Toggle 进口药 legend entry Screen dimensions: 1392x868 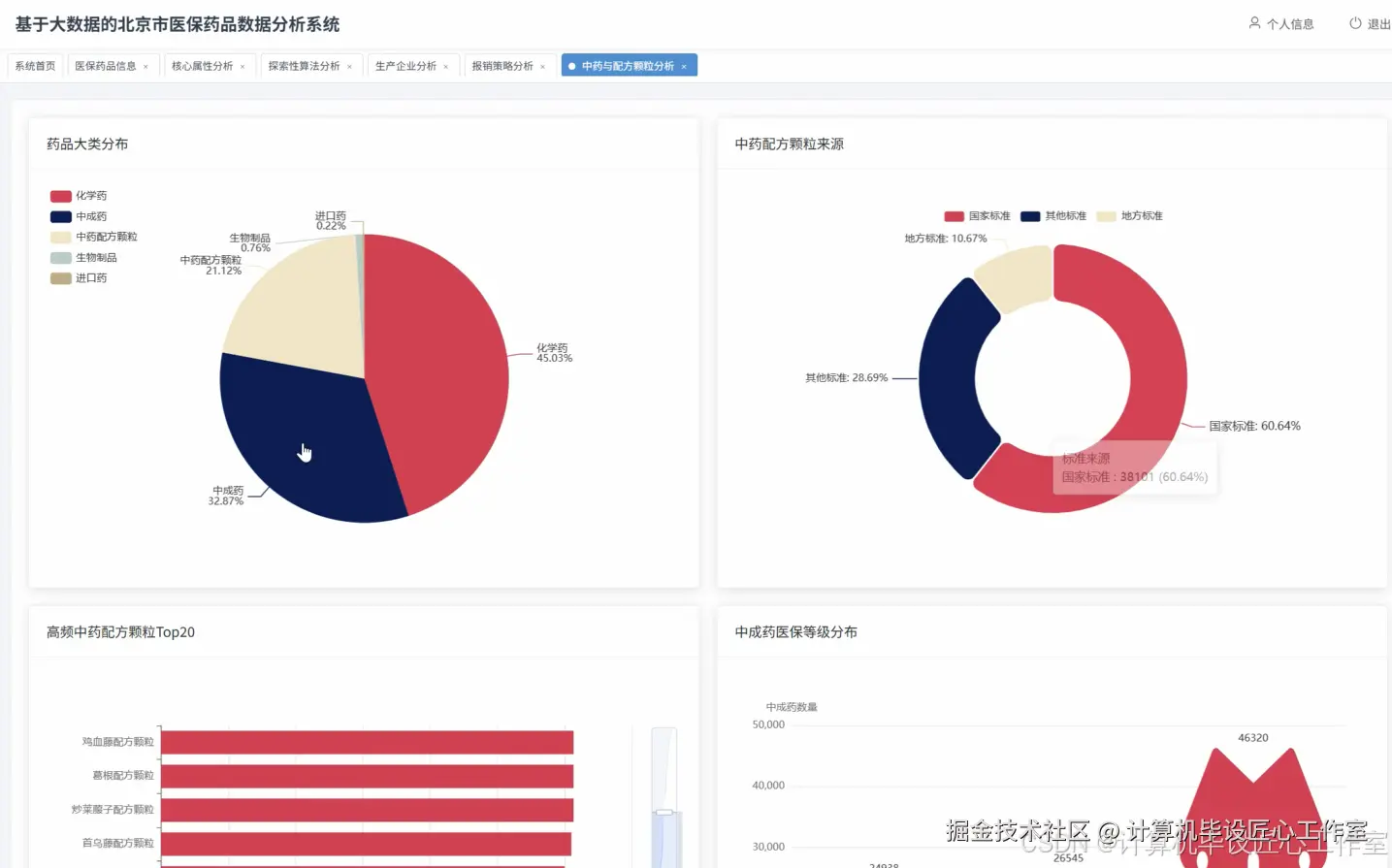coord(79,278)
